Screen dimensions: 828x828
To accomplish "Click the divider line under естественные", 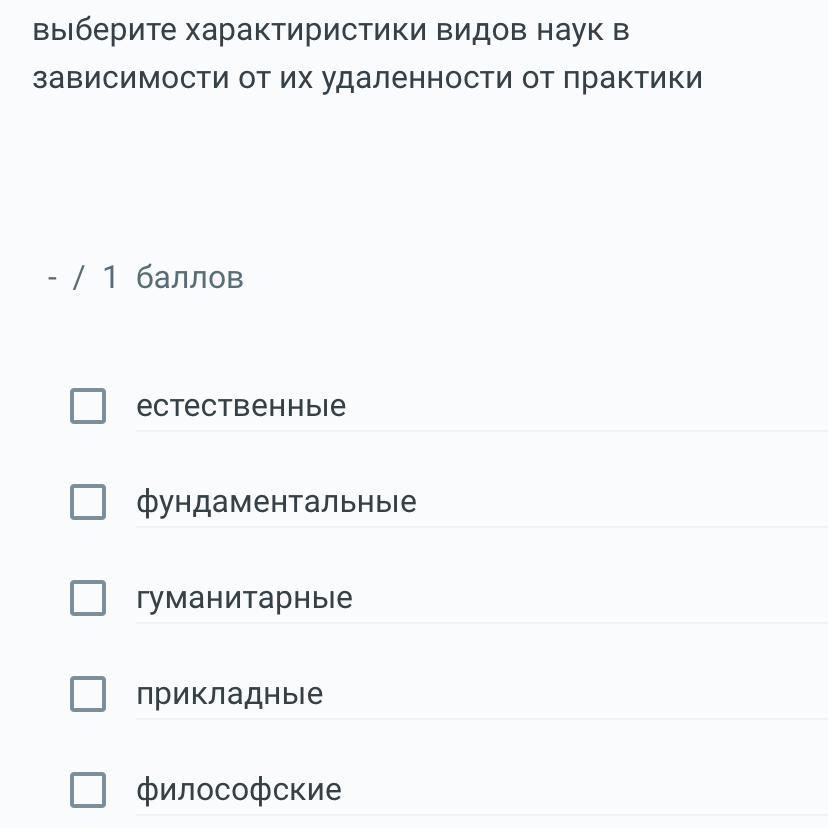I will 480,431.
